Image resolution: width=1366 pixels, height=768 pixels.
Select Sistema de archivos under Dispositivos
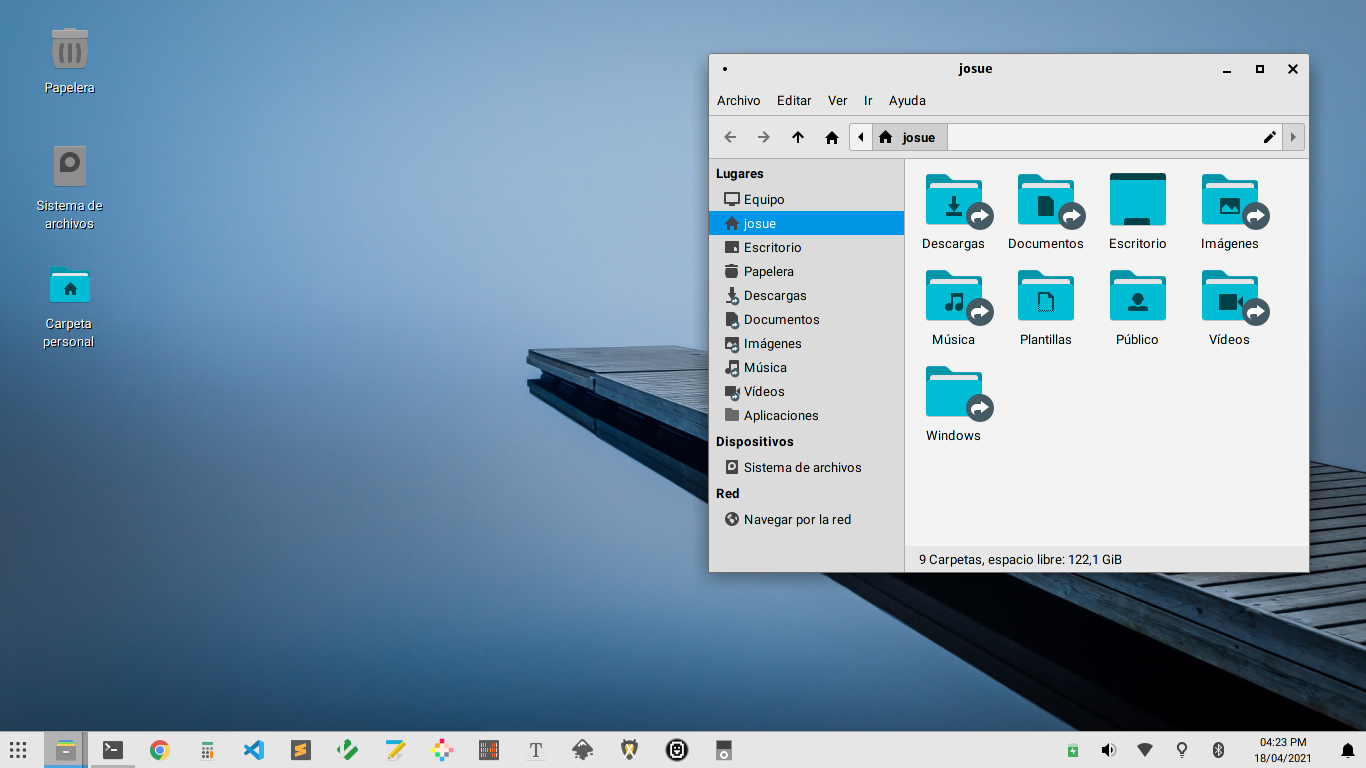click(x=806, y=468)
